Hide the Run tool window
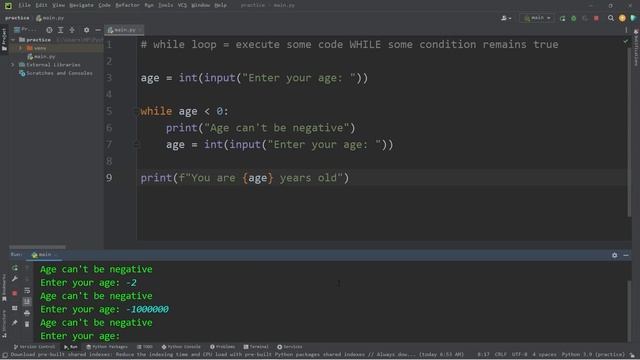Screen dimensions: 640x360 point(626,255)
